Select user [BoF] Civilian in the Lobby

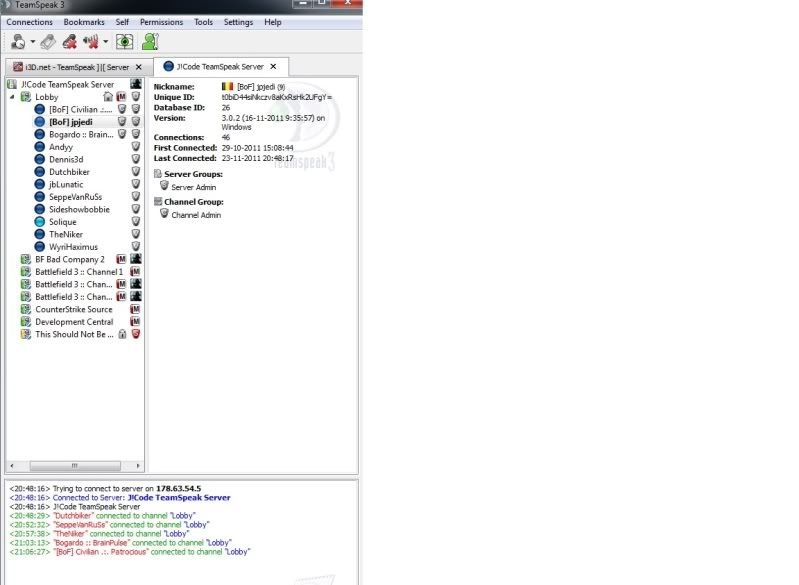pos(81,109)
